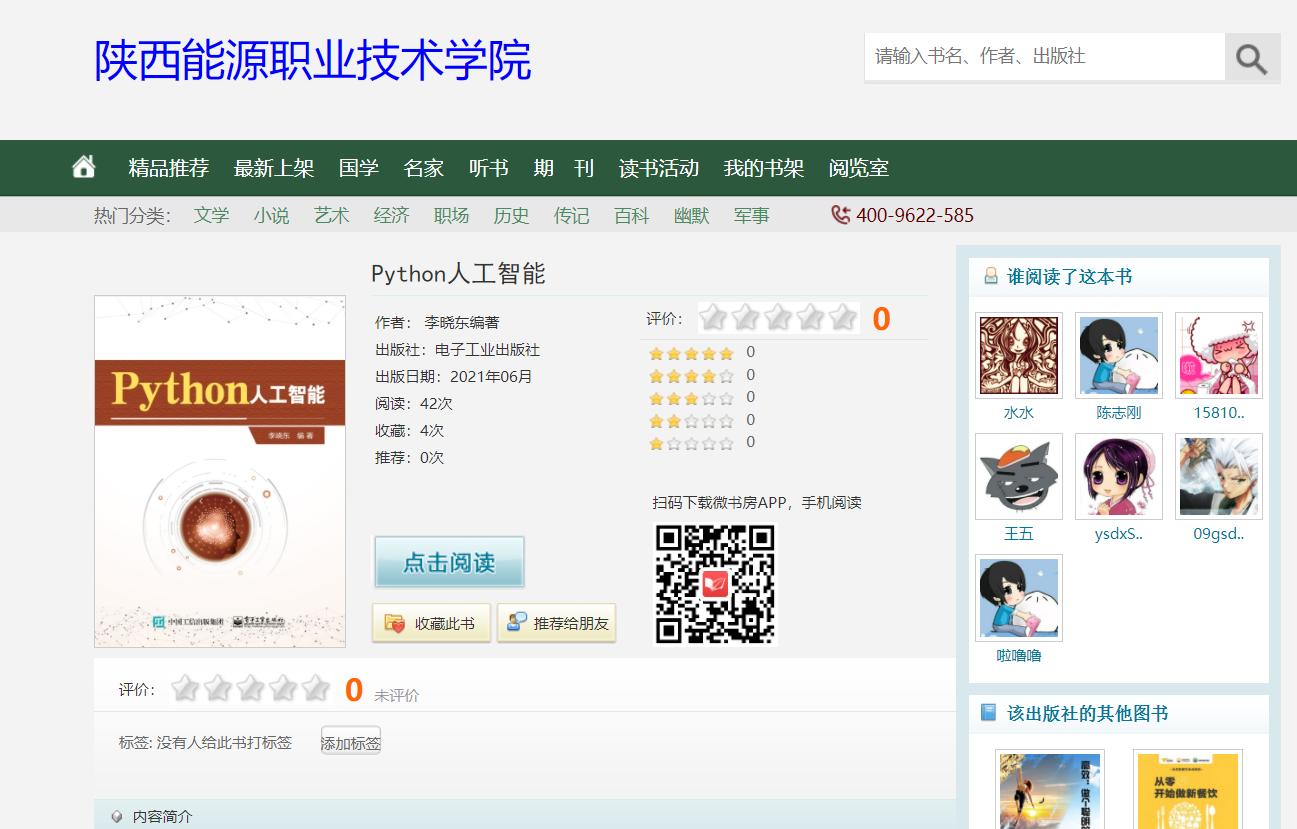This screenshot has height=829, width=1297.
Task: Select third star in bottom 评价 rating
Action: 250,689
